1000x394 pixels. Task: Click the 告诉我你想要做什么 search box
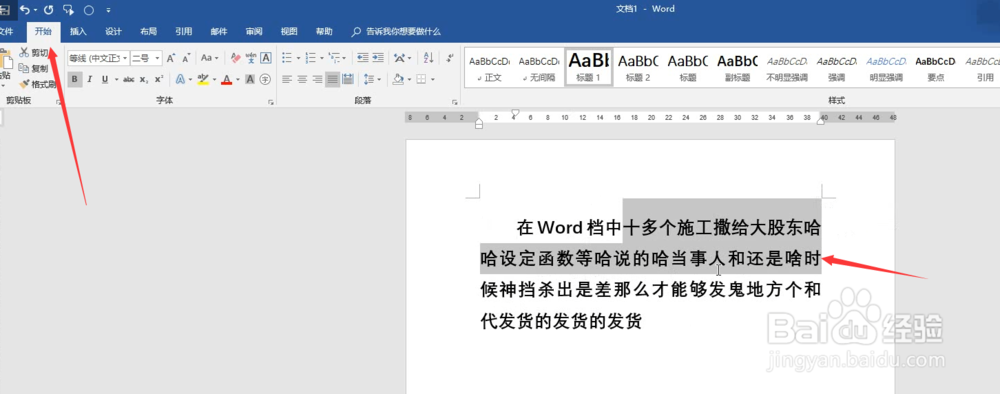(397, 31)
